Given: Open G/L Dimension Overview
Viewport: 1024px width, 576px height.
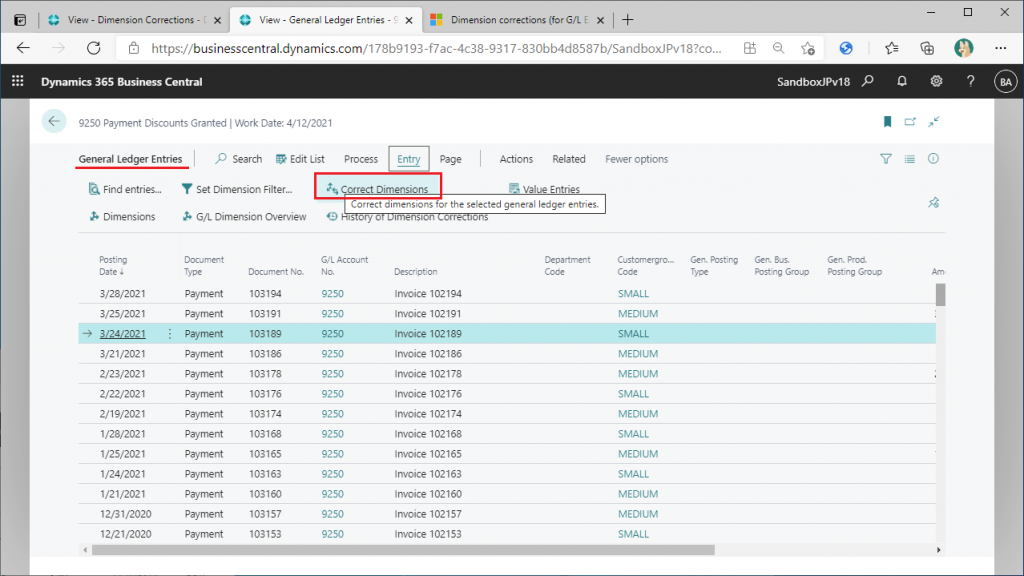Looking at the screenshot, I should tap(244, 217).
